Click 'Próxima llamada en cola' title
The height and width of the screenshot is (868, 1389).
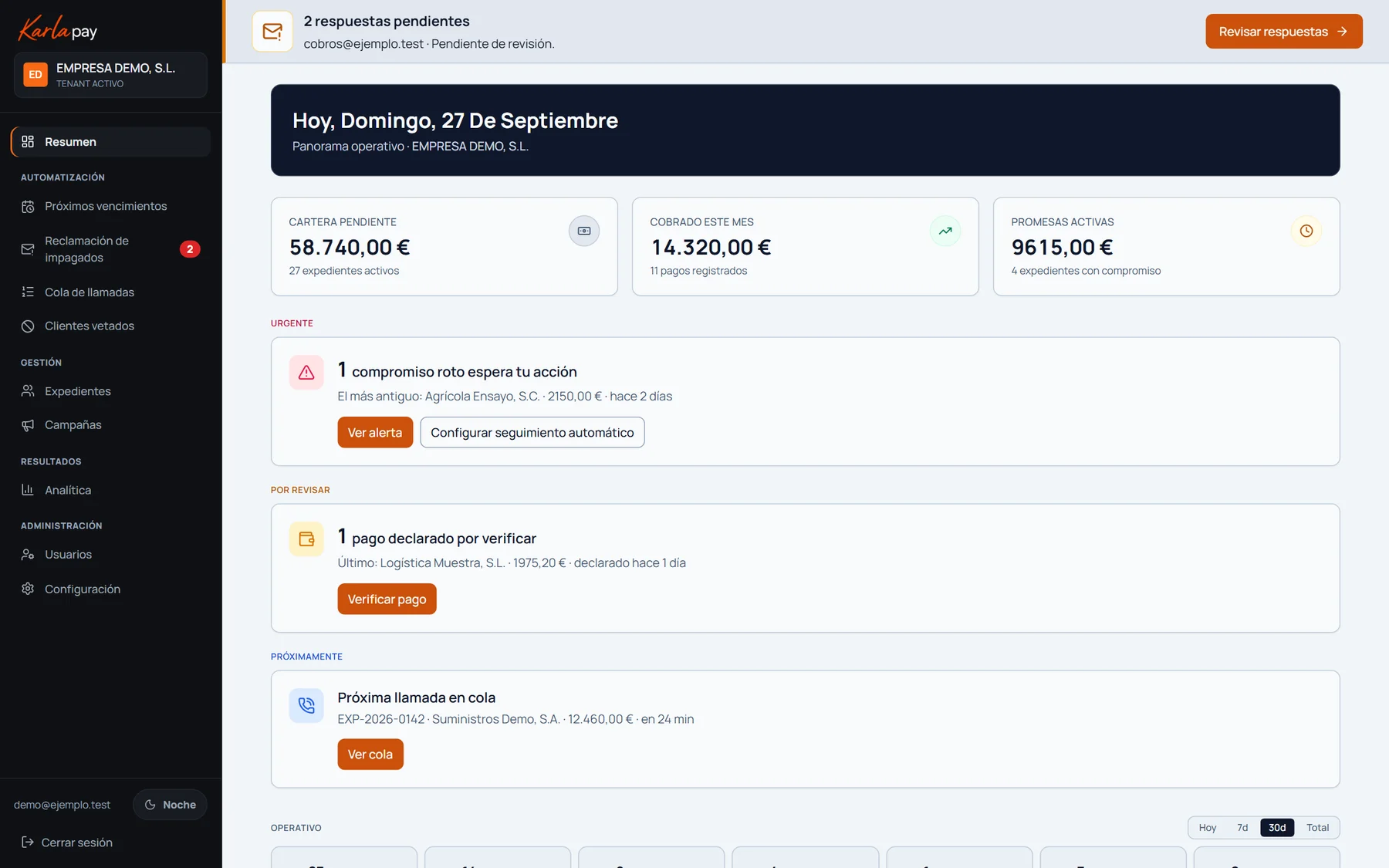pos(417,697)
